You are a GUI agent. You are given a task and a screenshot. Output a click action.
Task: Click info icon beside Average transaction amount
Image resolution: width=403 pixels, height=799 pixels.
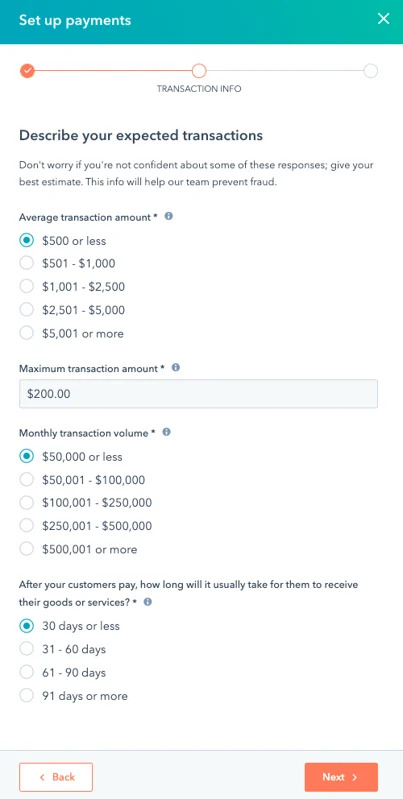(169, 216)
